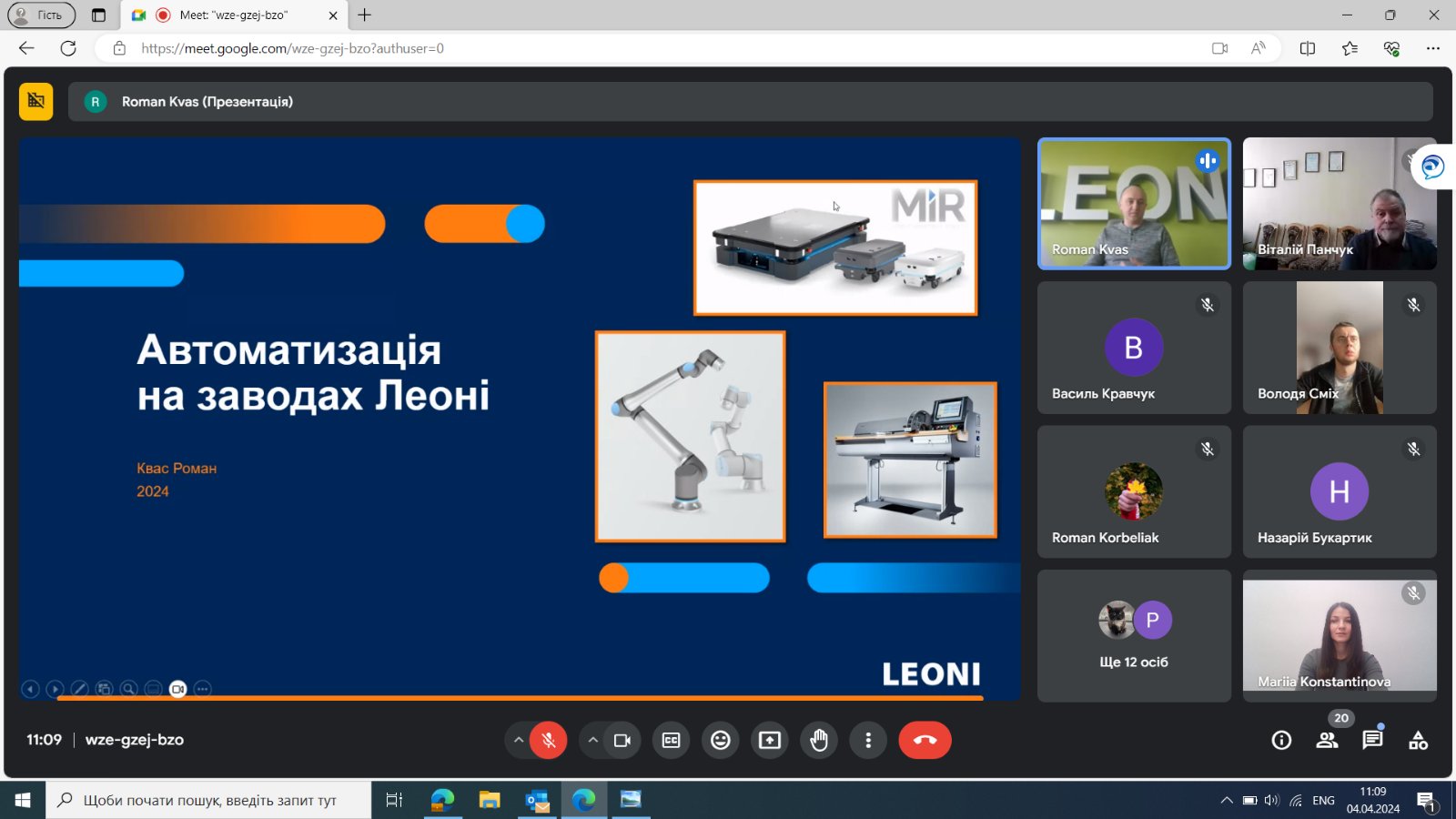Click Mariia Konstantinova's video tile
The height and width of the screenshot is (819, 1456).
[1339, 635]
